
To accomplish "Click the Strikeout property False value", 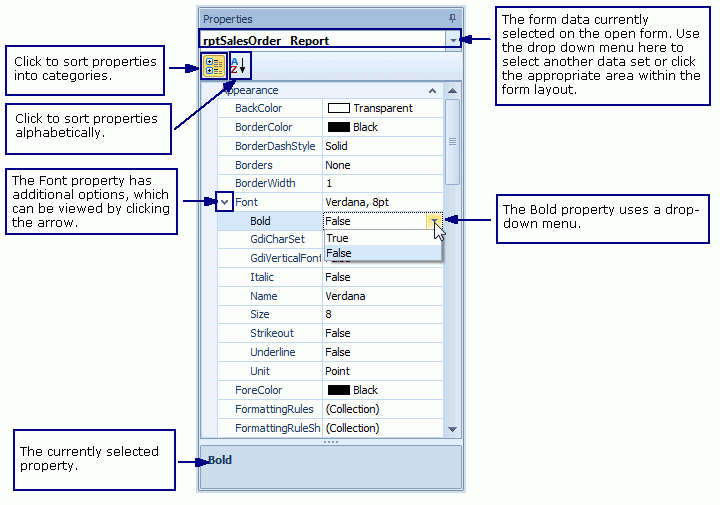I will [x=338, y=333].
